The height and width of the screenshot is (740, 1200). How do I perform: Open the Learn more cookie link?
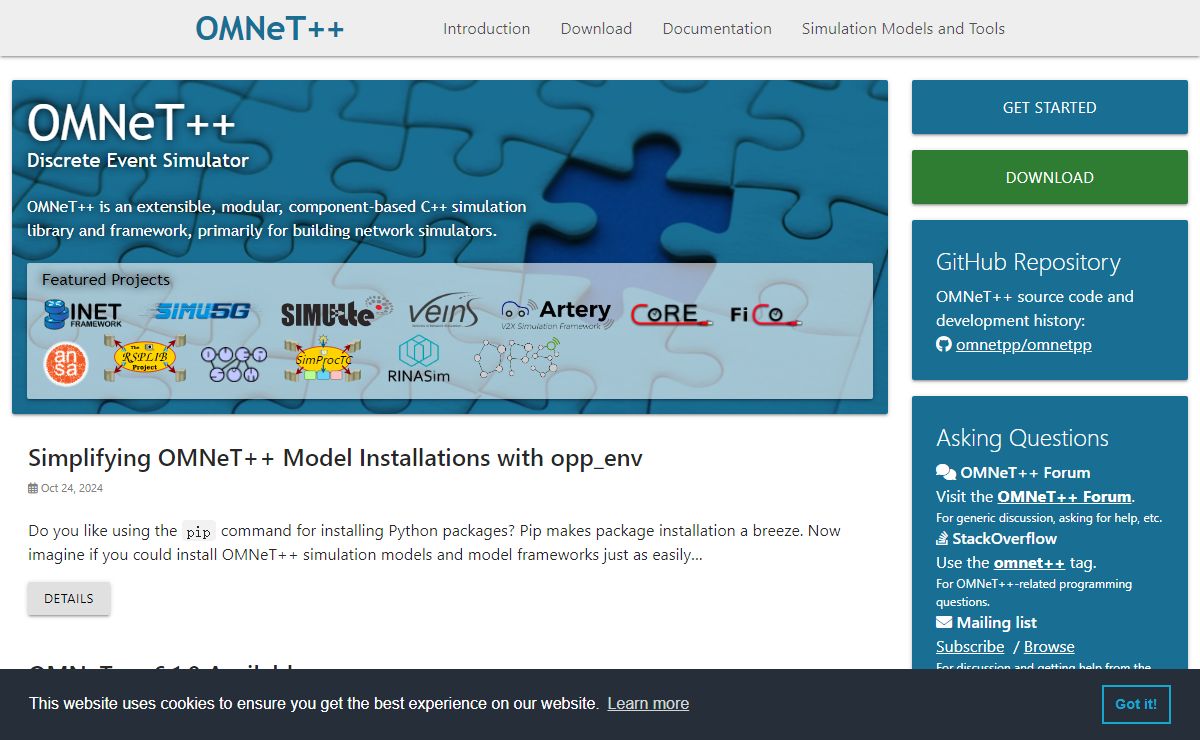(x=648, y=704)
